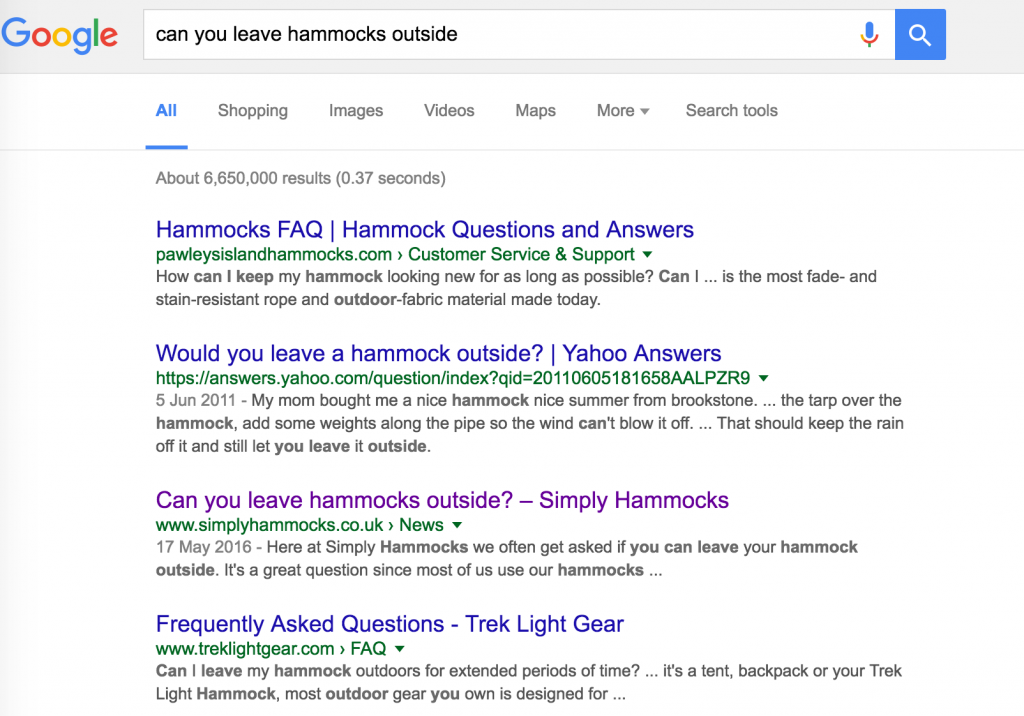The width and height of the screenshot is (1024, 716).
Task: Expand the More dropdown menu
Action: (623, 111)
